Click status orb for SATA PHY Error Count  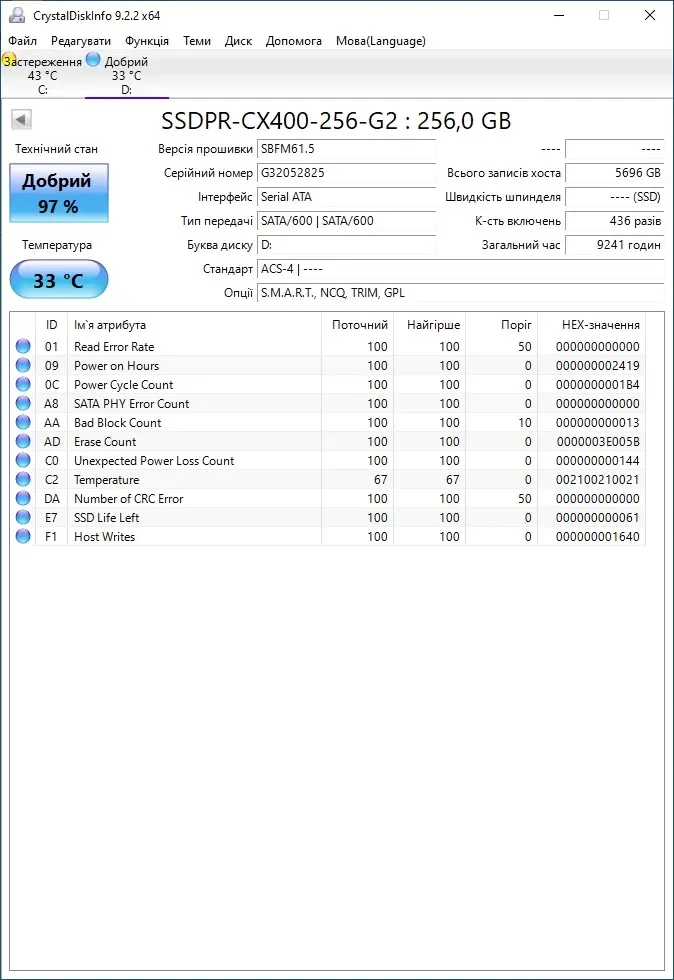[x=23, y=403]
